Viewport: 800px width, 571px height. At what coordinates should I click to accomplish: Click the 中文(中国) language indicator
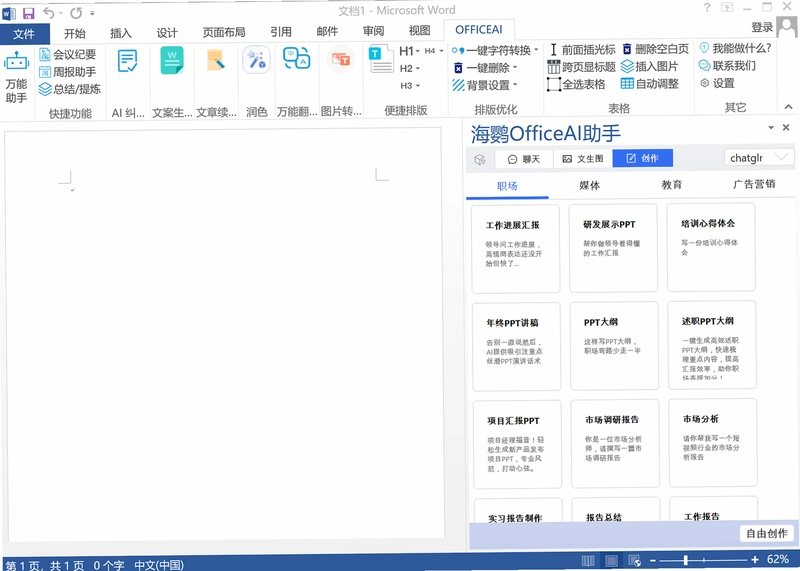(x=159, y=565)
